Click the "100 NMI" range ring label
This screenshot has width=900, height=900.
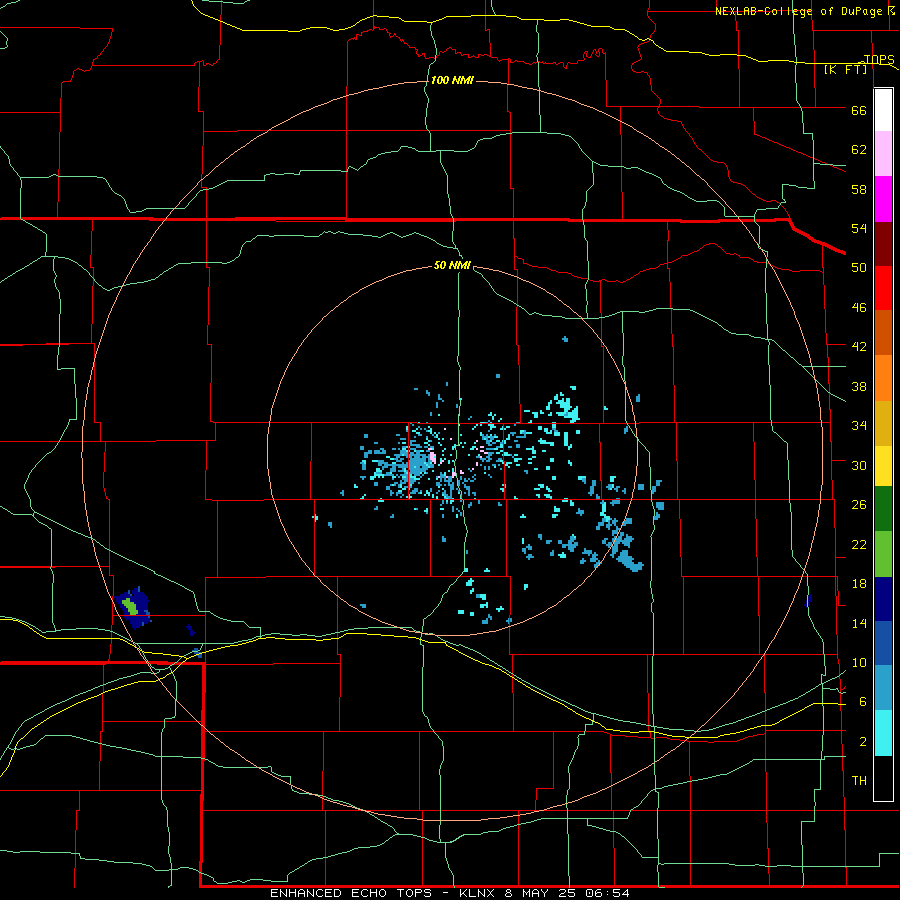pyautogui.click(x=452, y=80)
